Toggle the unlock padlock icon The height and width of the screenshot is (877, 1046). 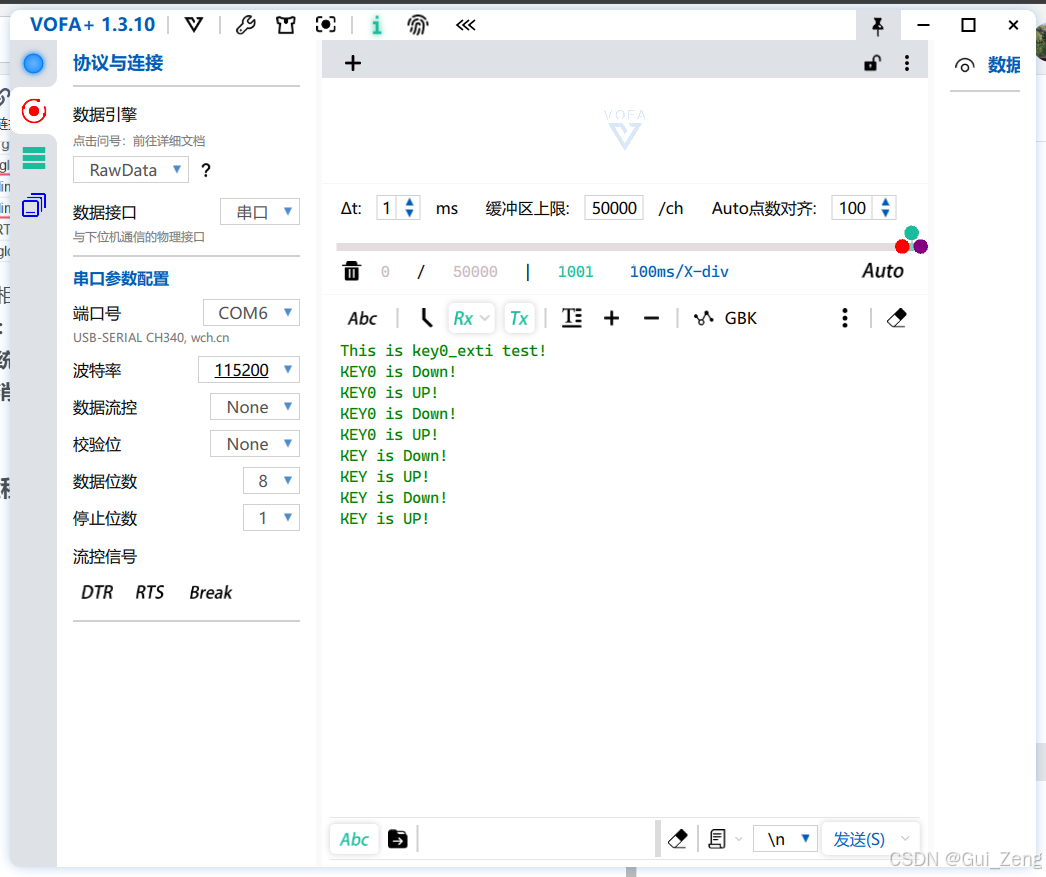tap(873, 63)
